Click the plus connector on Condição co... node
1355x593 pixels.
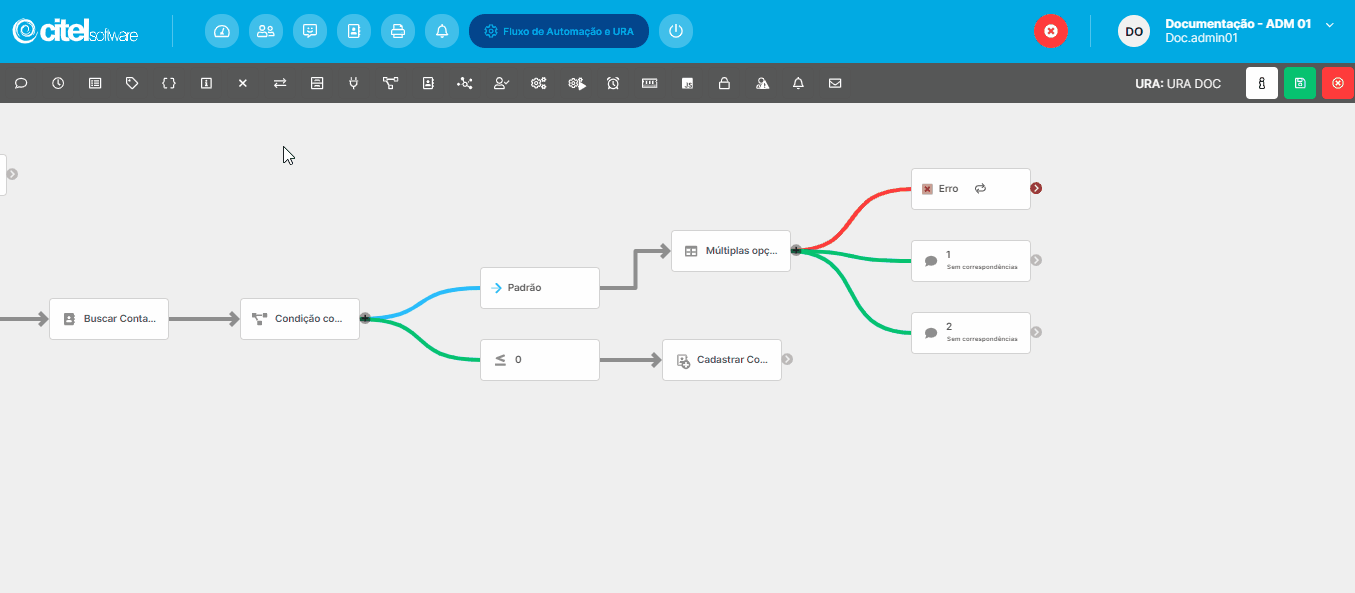(x=365, y=318)
